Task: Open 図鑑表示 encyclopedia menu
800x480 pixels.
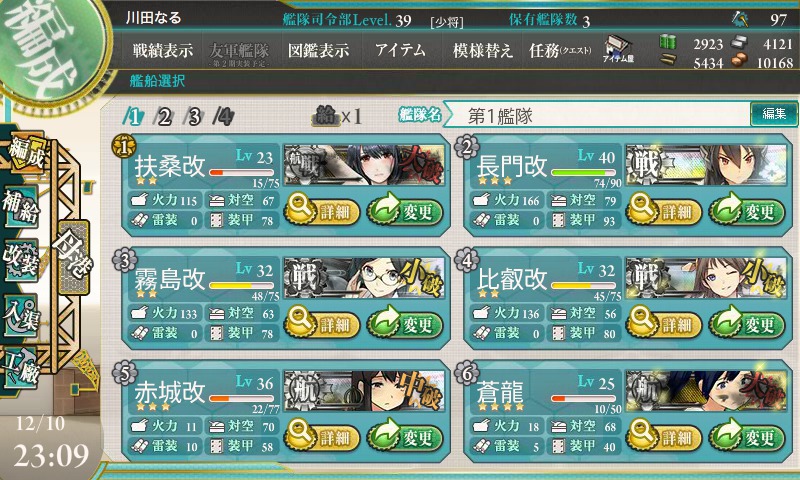Action: [x=318, y=50]
